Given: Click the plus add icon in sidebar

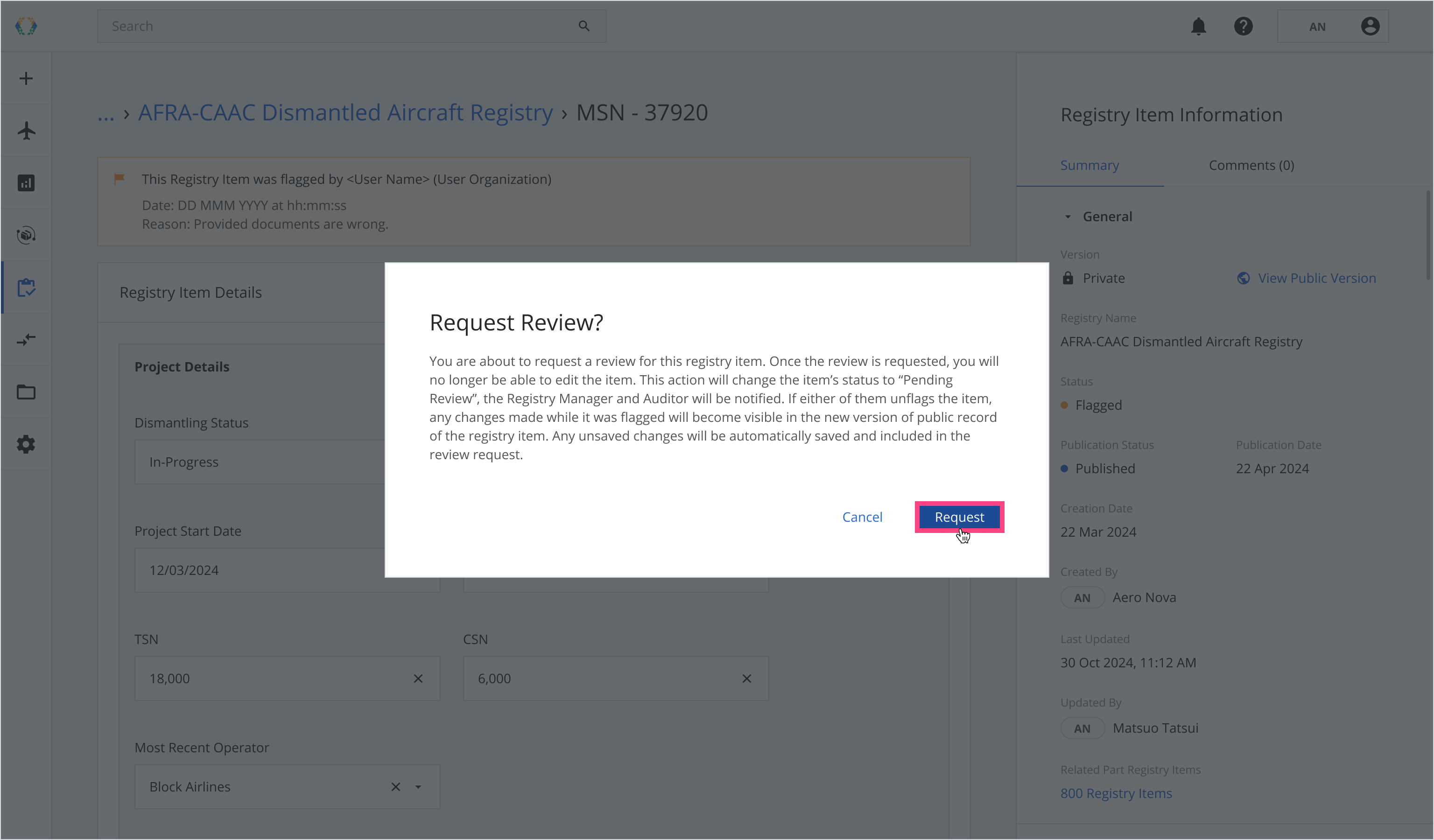Looking at the screenshot, I should (x=26, y=78).
